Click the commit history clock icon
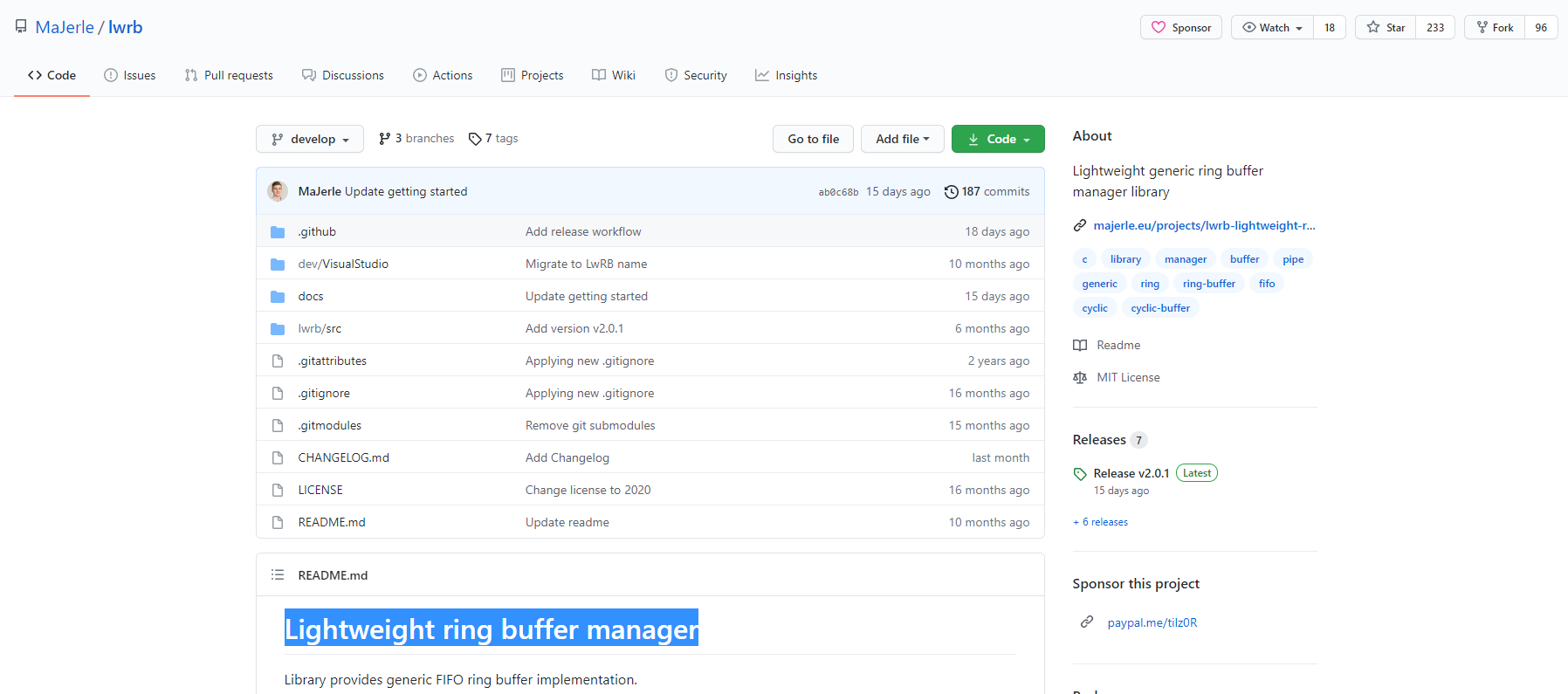The width and height of the screenshot is (1568, 694). (x=952, y=192)
